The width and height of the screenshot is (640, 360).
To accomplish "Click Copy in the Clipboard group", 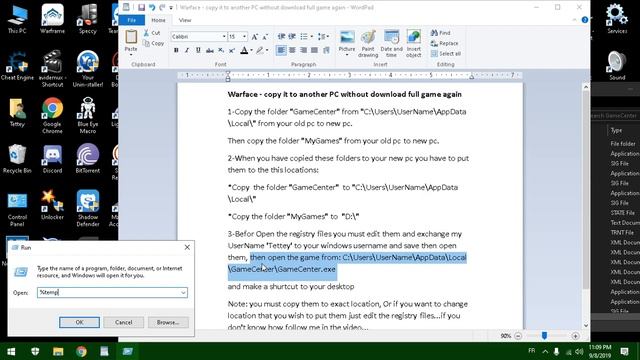I will point(153,43).
